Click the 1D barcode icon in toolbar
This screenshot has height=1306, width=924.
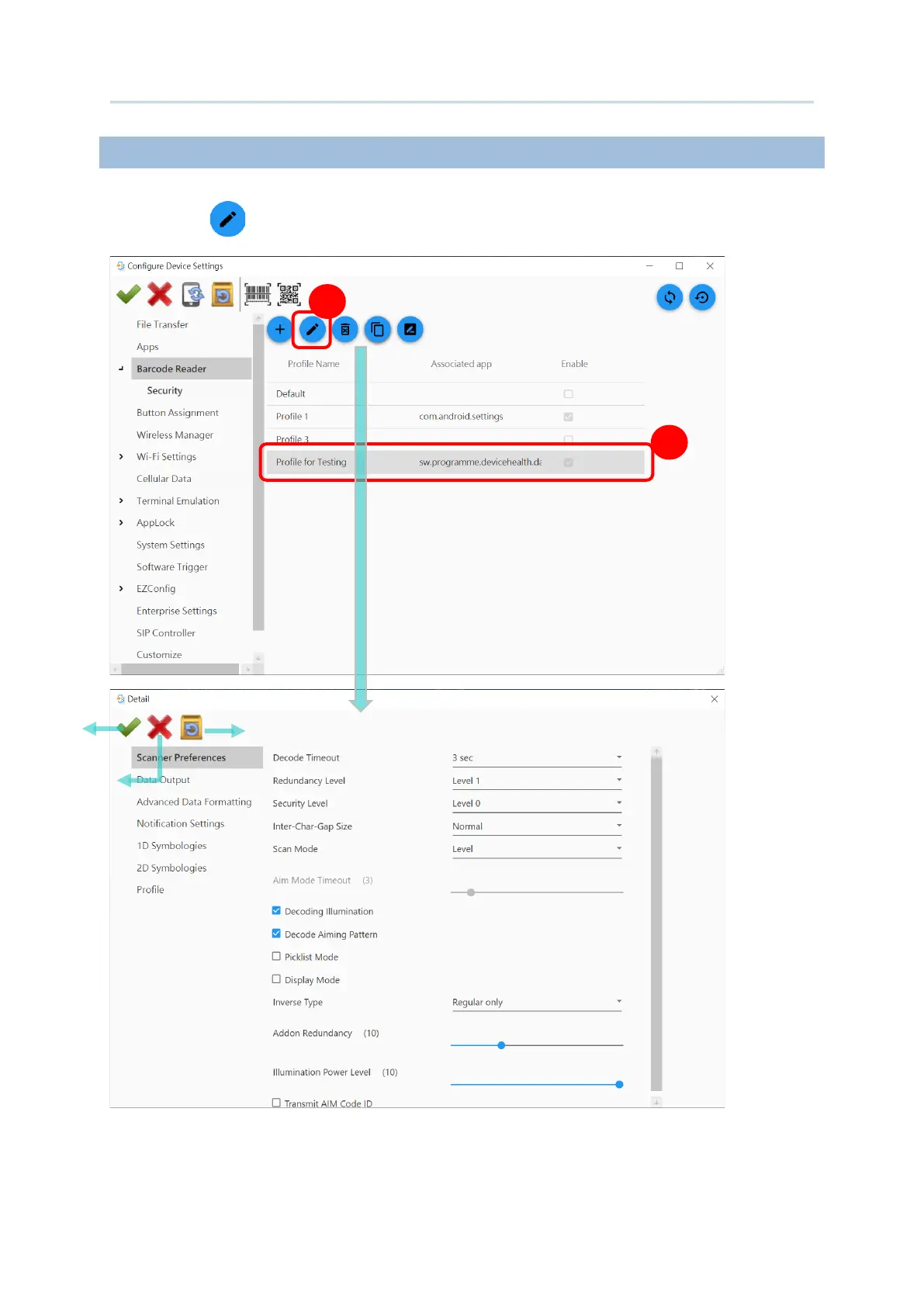click(x=258, y=295)
